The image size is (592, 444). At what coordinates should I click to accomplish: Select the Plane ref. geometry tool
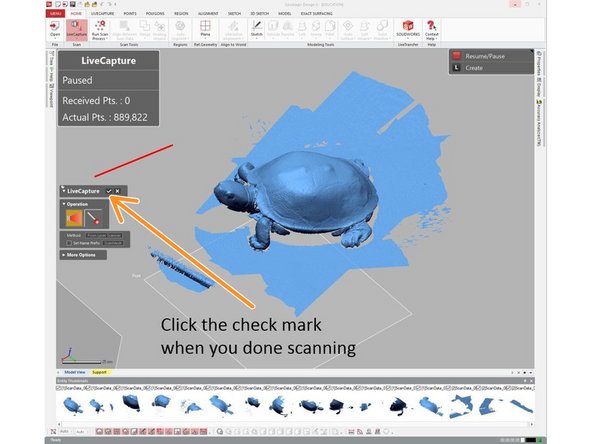coord(205,29)
